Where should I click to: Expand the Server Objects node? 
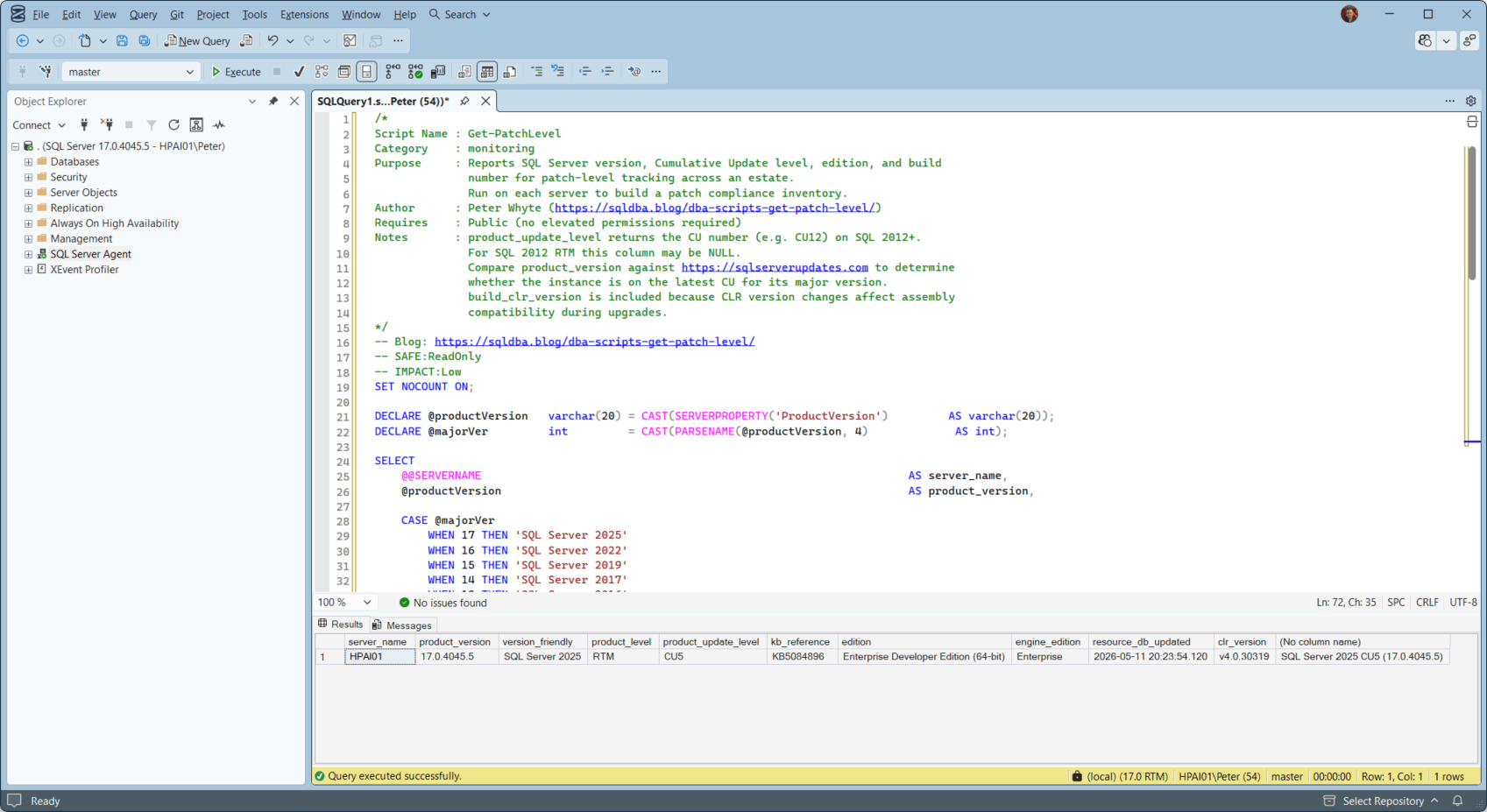[x=28, y=193]
